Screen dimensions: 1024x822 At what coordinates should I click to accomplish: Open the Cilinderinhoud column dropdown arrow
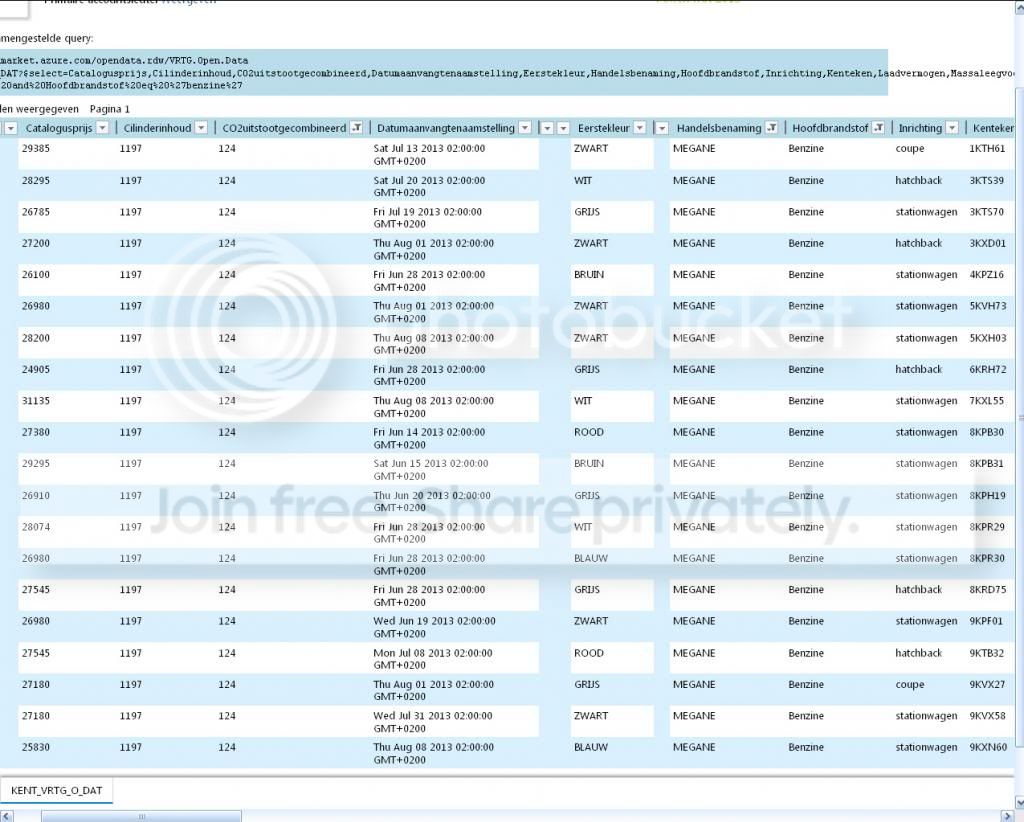pos(200,128)
